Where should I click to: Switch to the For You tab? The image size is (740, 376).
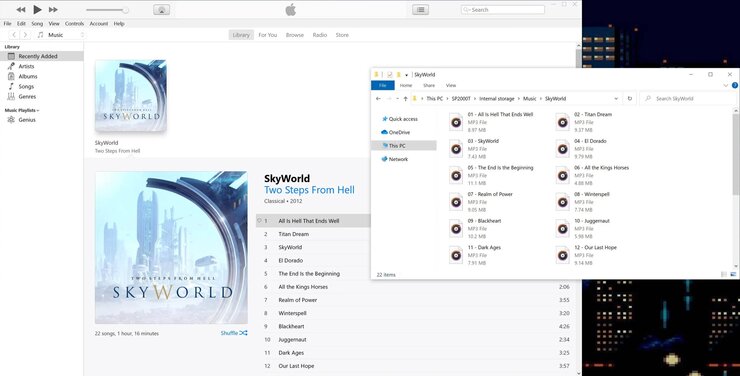[x=268, y=35]
